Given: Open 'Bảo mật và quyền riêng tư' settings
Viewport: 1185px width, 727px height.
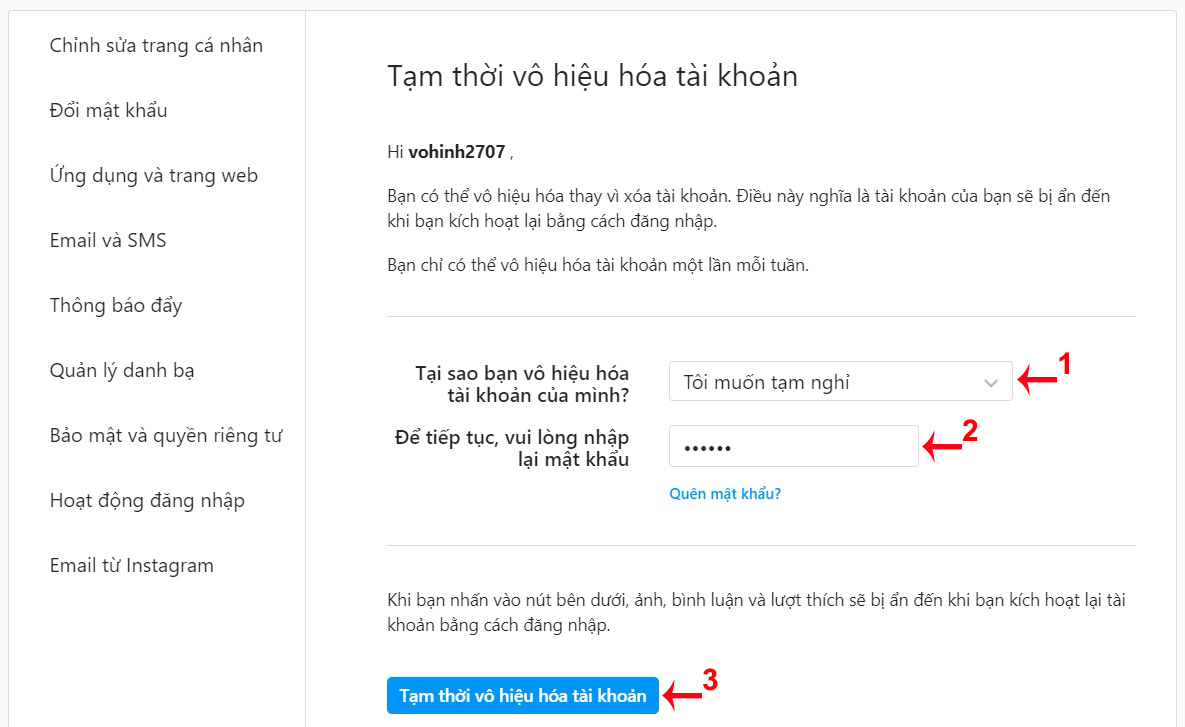Looking at the screenshot, I should coord(165,435).
